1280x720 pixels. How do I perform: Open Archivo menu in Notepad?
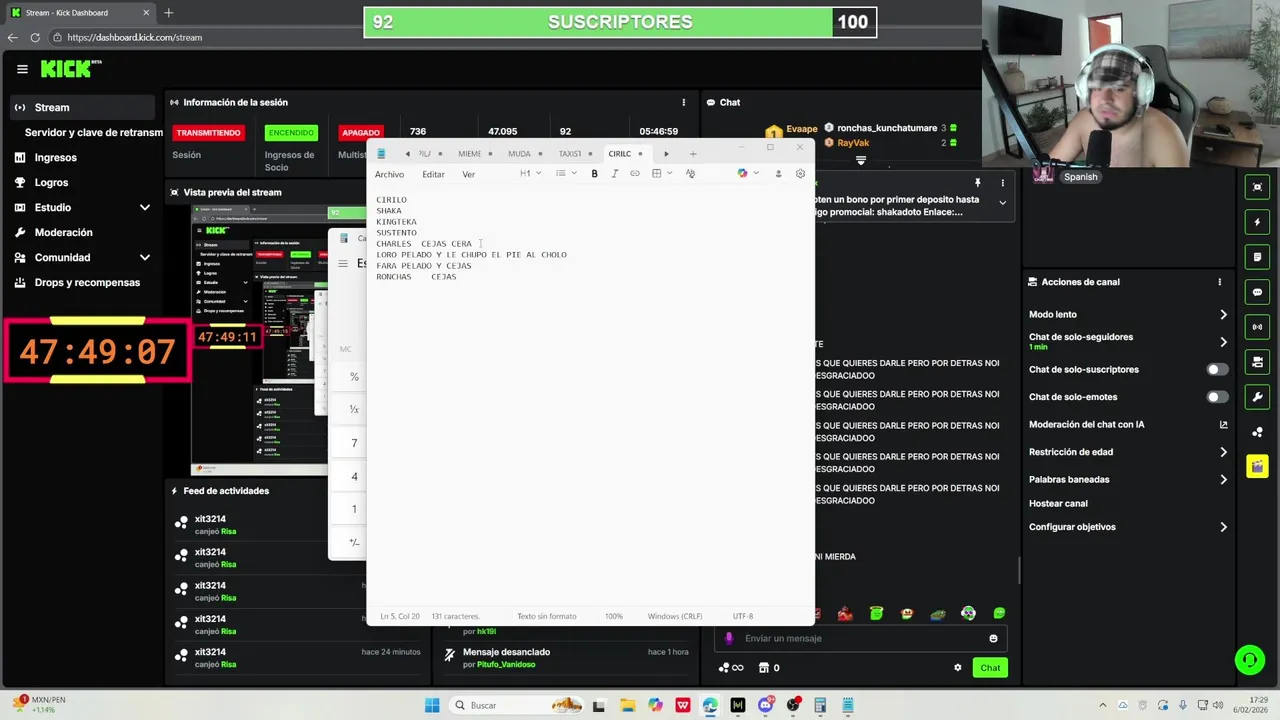[389, 174]
